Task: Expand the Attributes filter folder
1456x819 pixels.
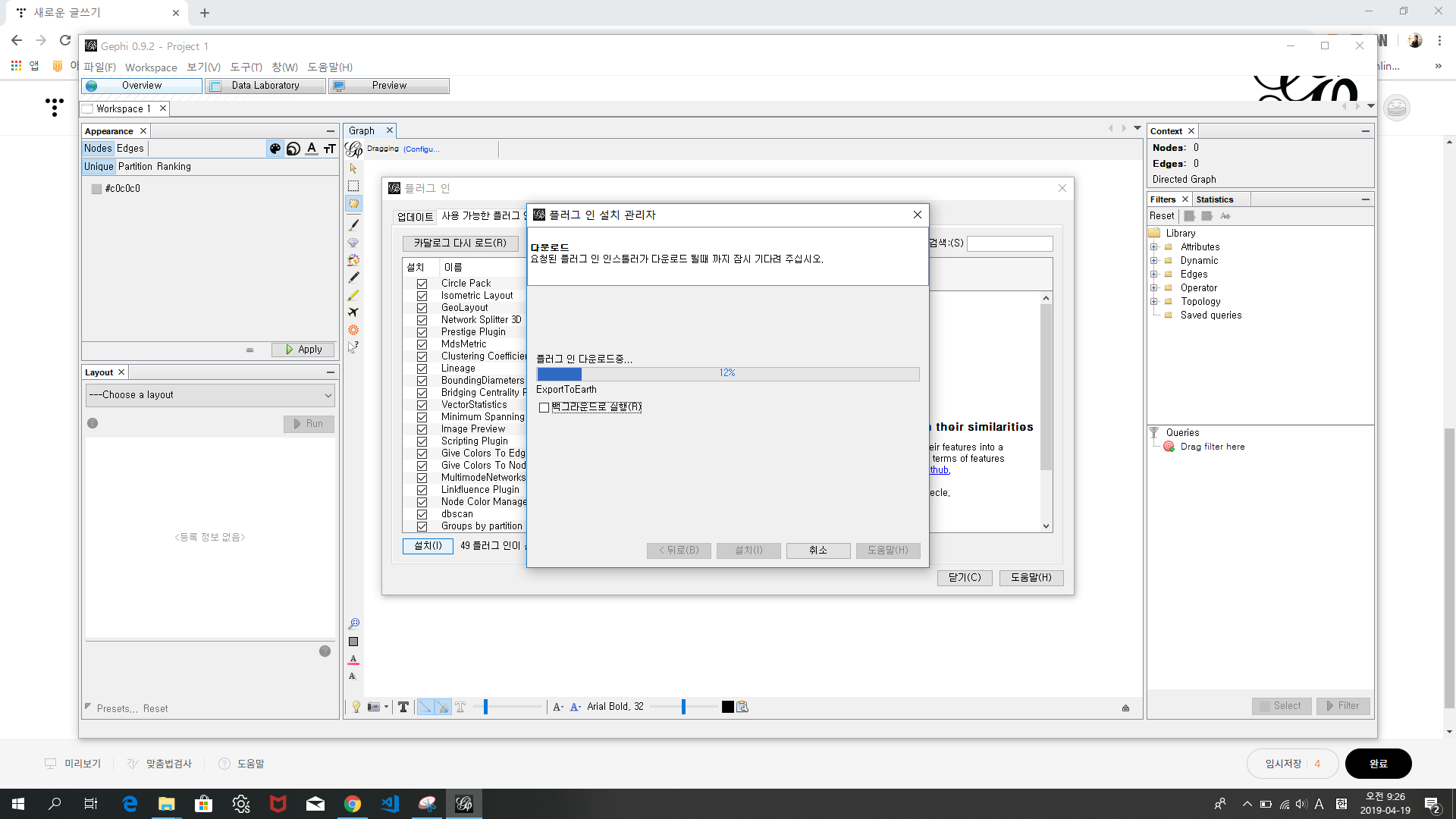Action: tap(1154, 247)
